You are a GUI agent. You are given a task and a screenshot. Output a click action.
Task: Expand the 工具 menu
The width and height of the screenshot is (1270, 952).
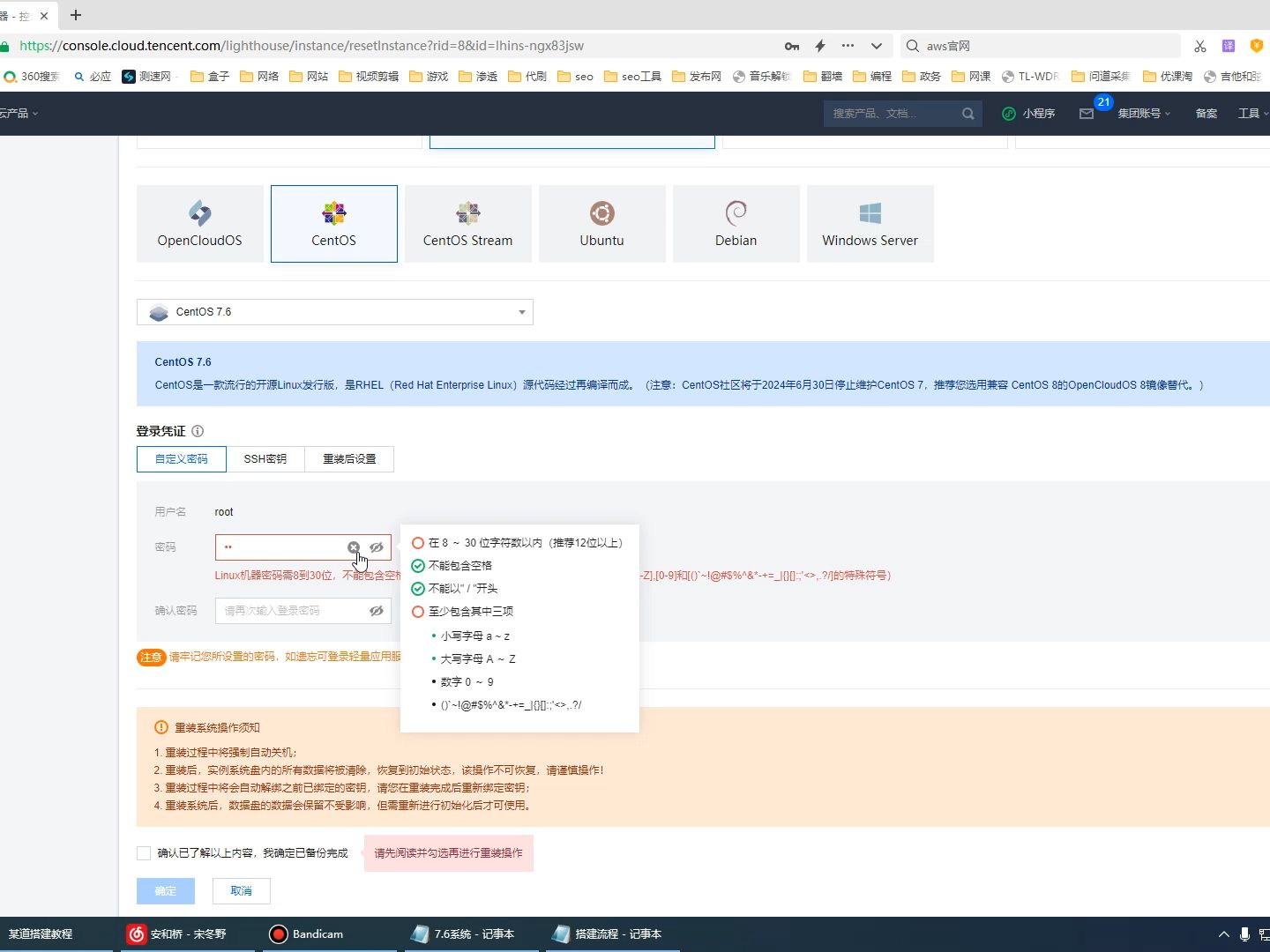point(1253,114)
